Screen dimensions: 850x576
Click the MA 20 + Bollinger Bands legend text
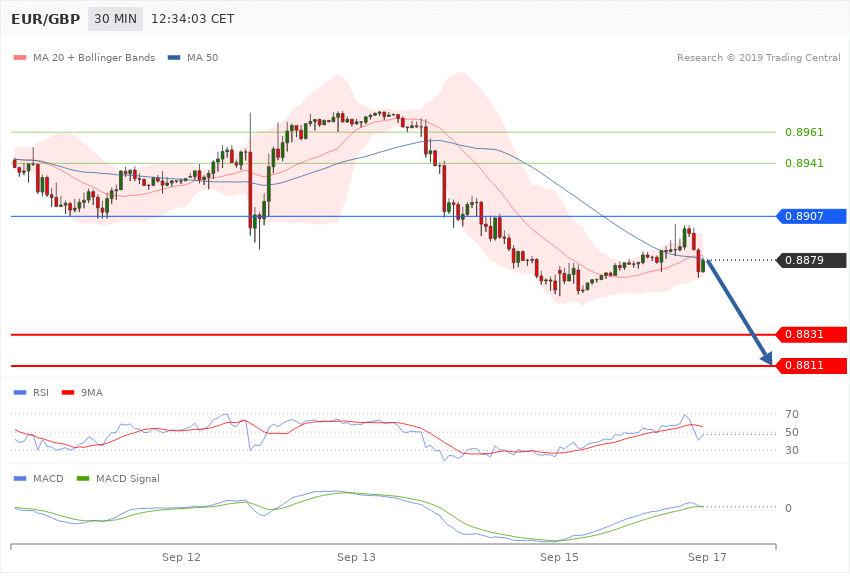point(94,57)
